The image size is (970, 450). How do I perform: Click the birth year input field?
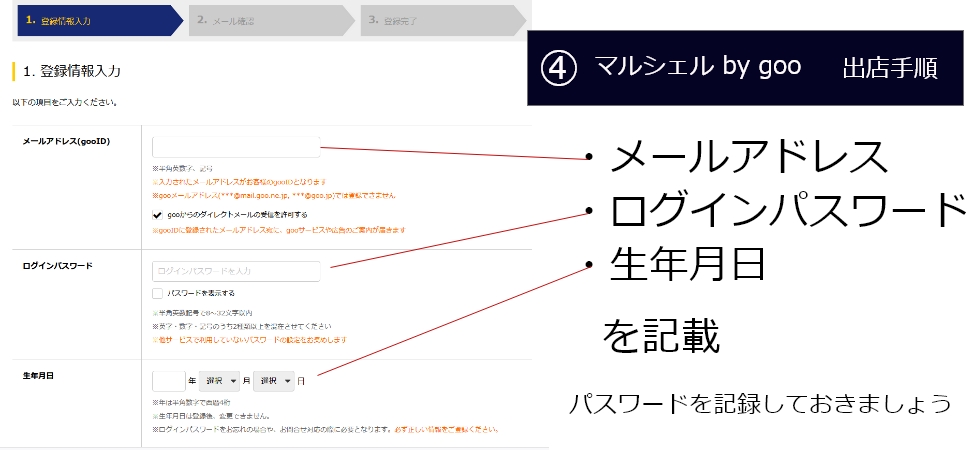point(168,381)
